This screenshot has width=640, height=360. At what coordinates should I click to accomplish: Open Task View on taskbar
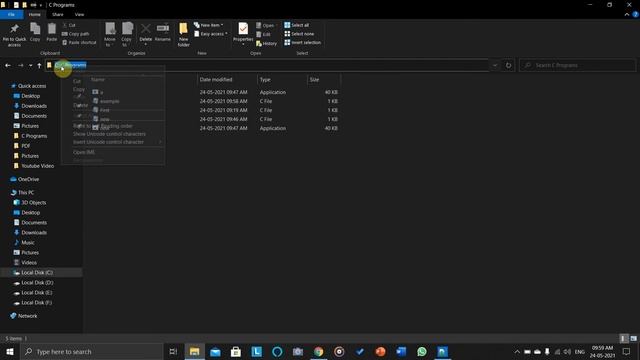click(x=173, y=351)
